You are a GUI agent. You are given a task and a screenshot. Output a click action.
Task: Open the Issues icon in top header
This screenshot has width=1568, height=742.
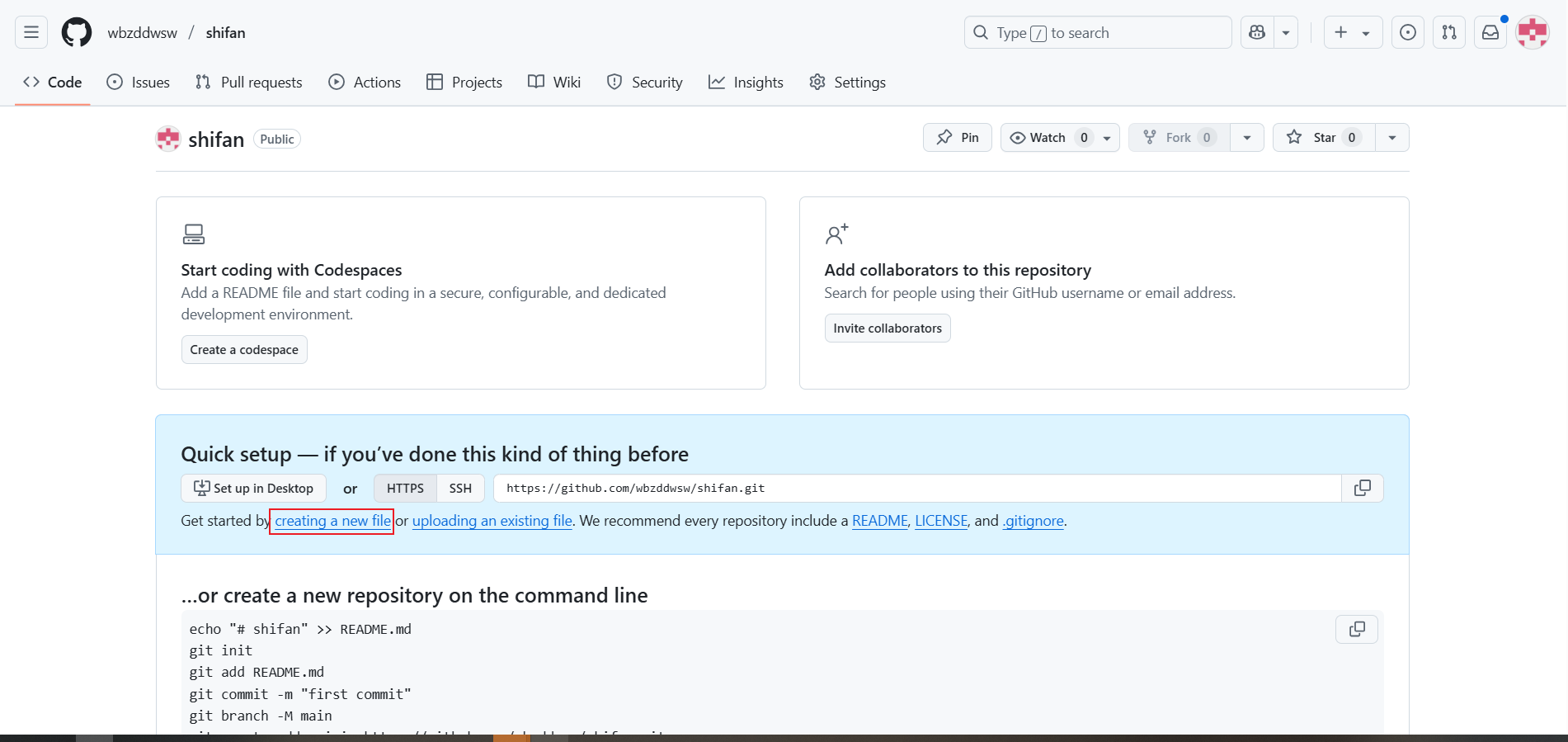tap(1408, 32)
